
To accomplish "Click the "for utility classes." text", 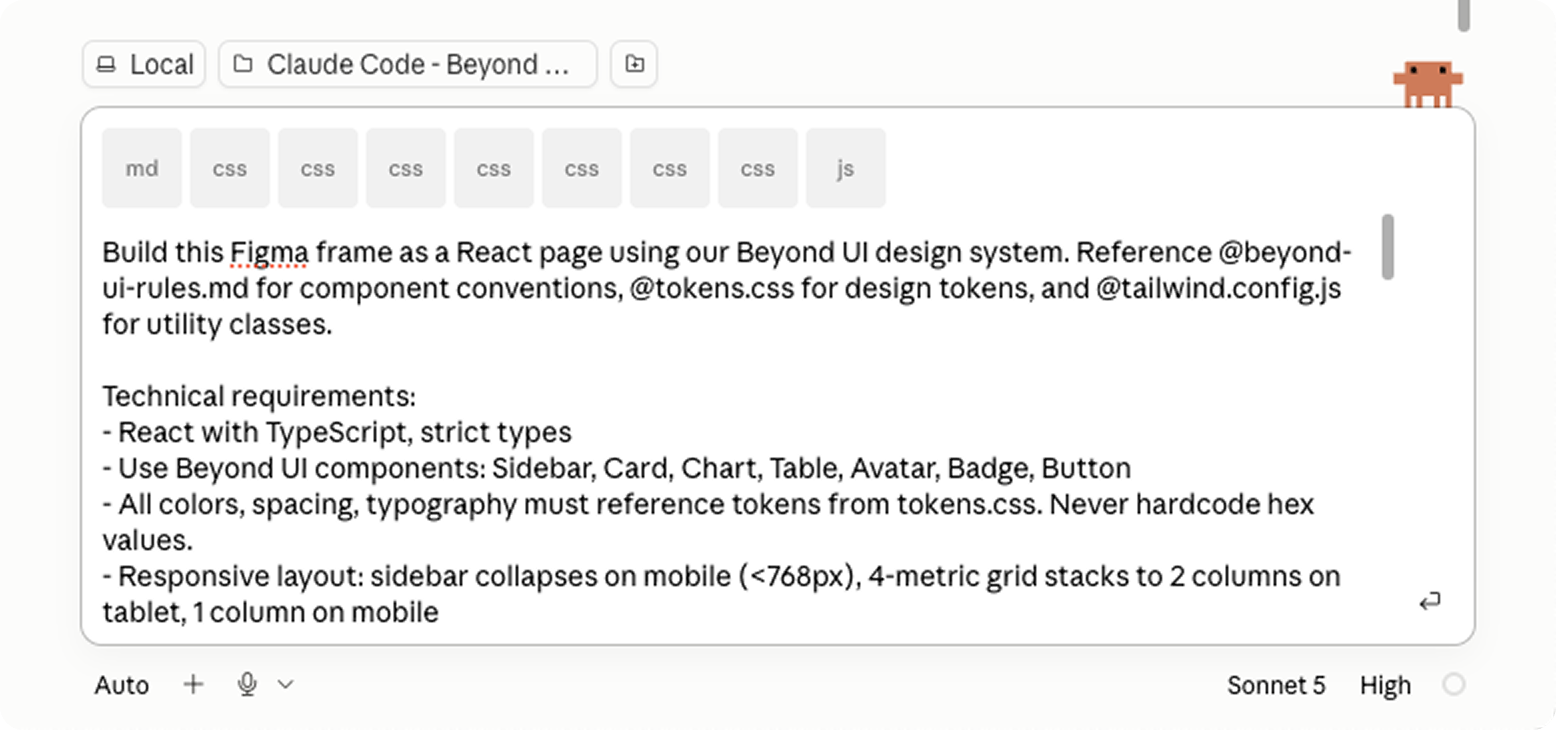I will click(217, 325).
